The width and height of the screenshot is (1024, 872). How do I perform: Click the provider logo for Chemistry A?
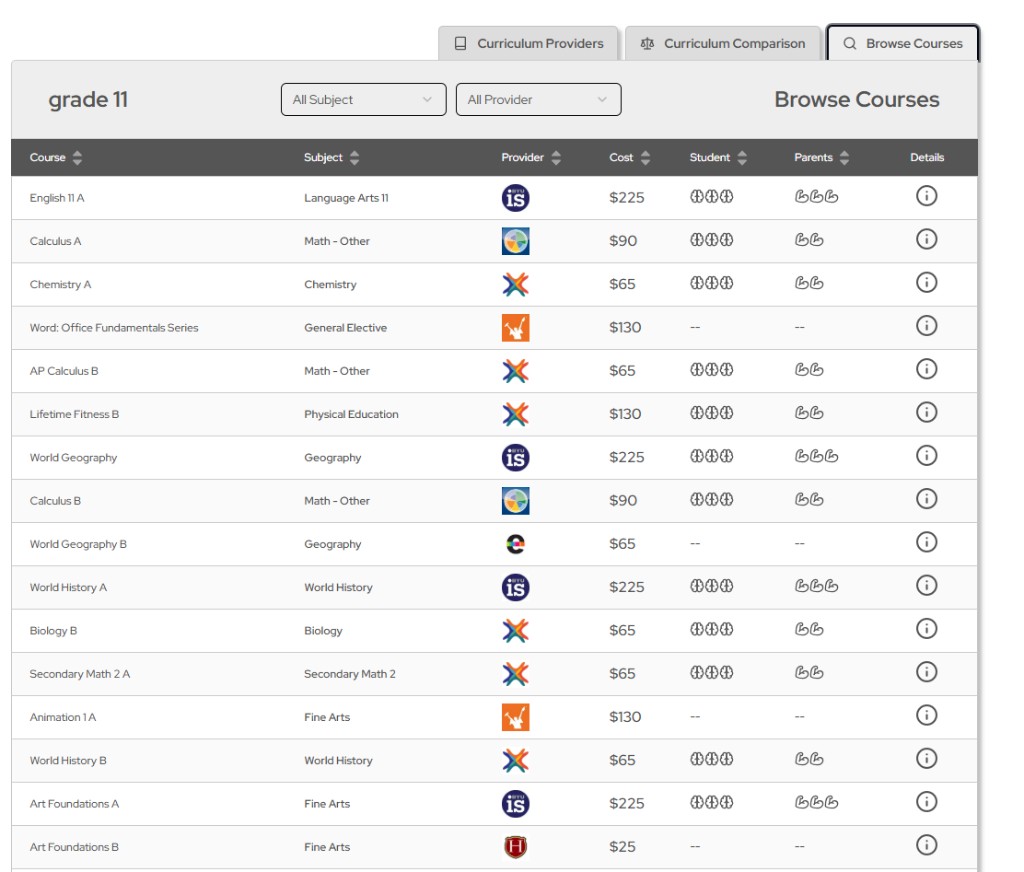pyautogui.click(x=515, y=284)
